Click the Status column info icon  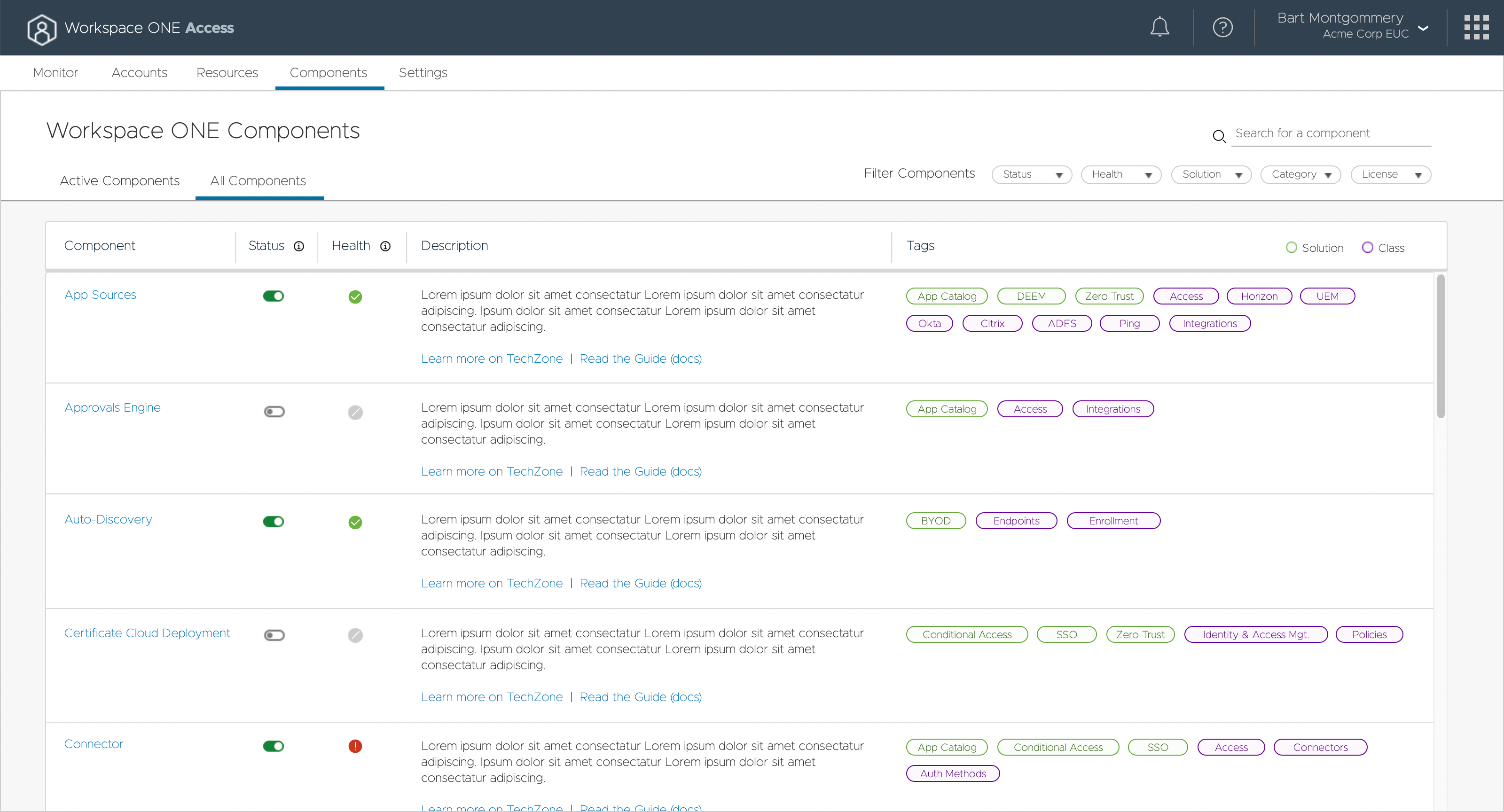[x=299, y=246]
